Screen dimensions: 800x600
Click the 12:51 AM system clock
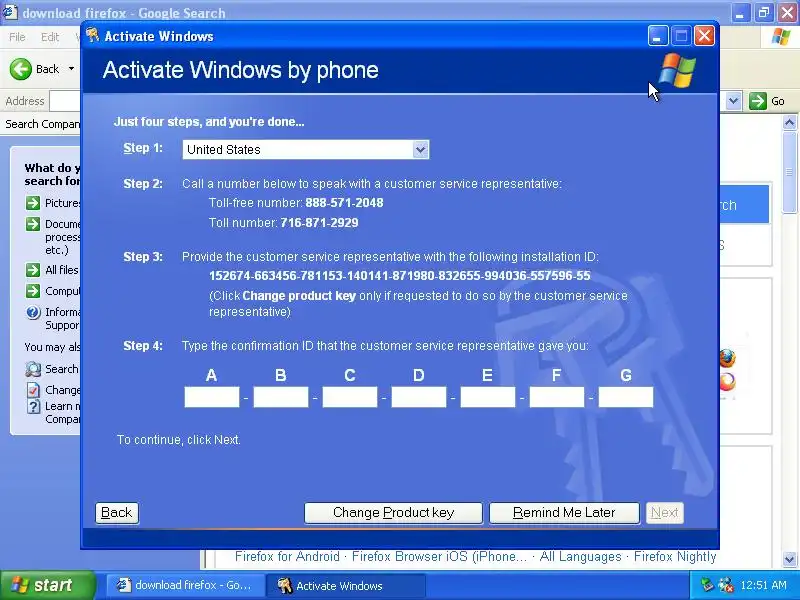tap(764, 585)
